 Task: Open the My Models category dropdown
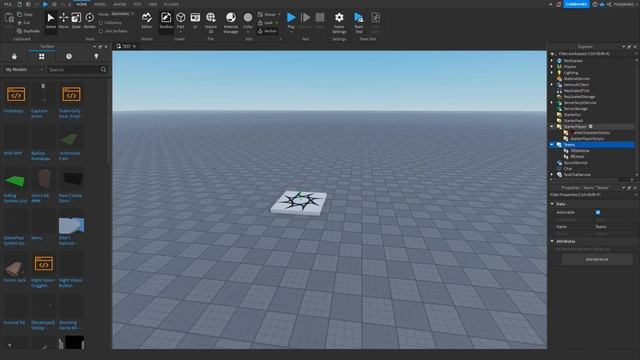24,70
